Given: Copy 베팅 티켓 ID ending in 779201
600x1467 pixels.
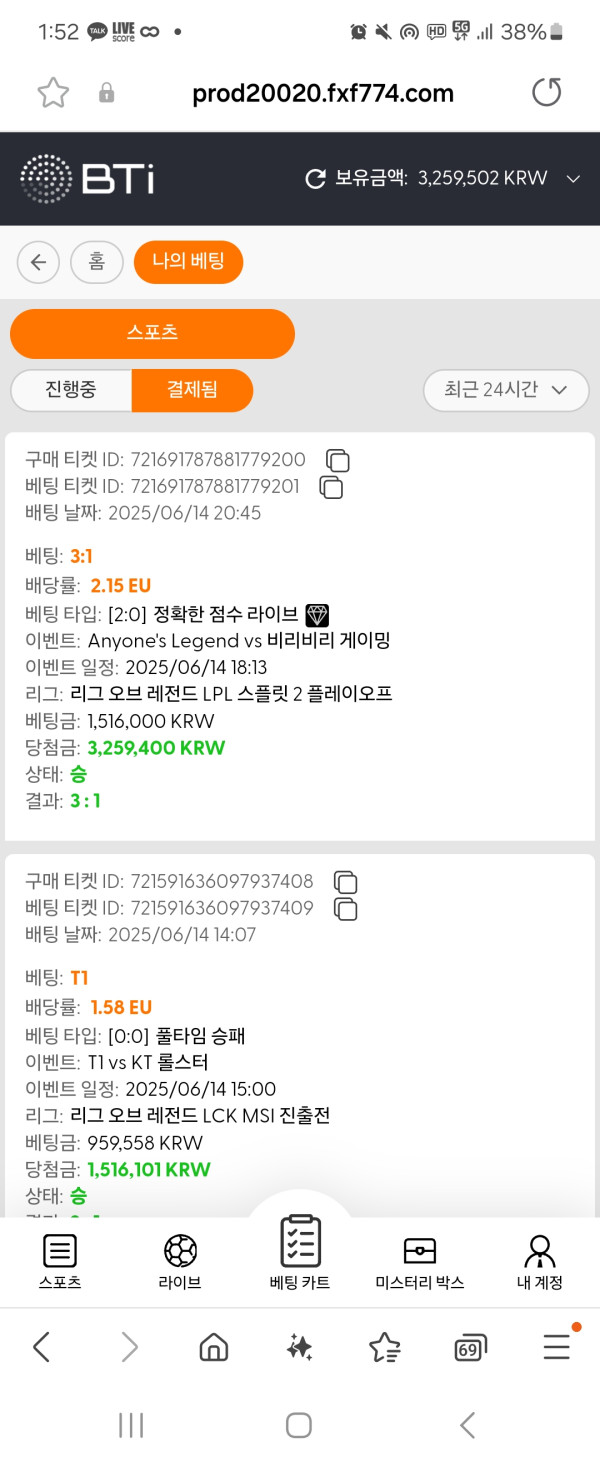Looking at the screenshot, I should pyautogui.click(x=331, y=487).
